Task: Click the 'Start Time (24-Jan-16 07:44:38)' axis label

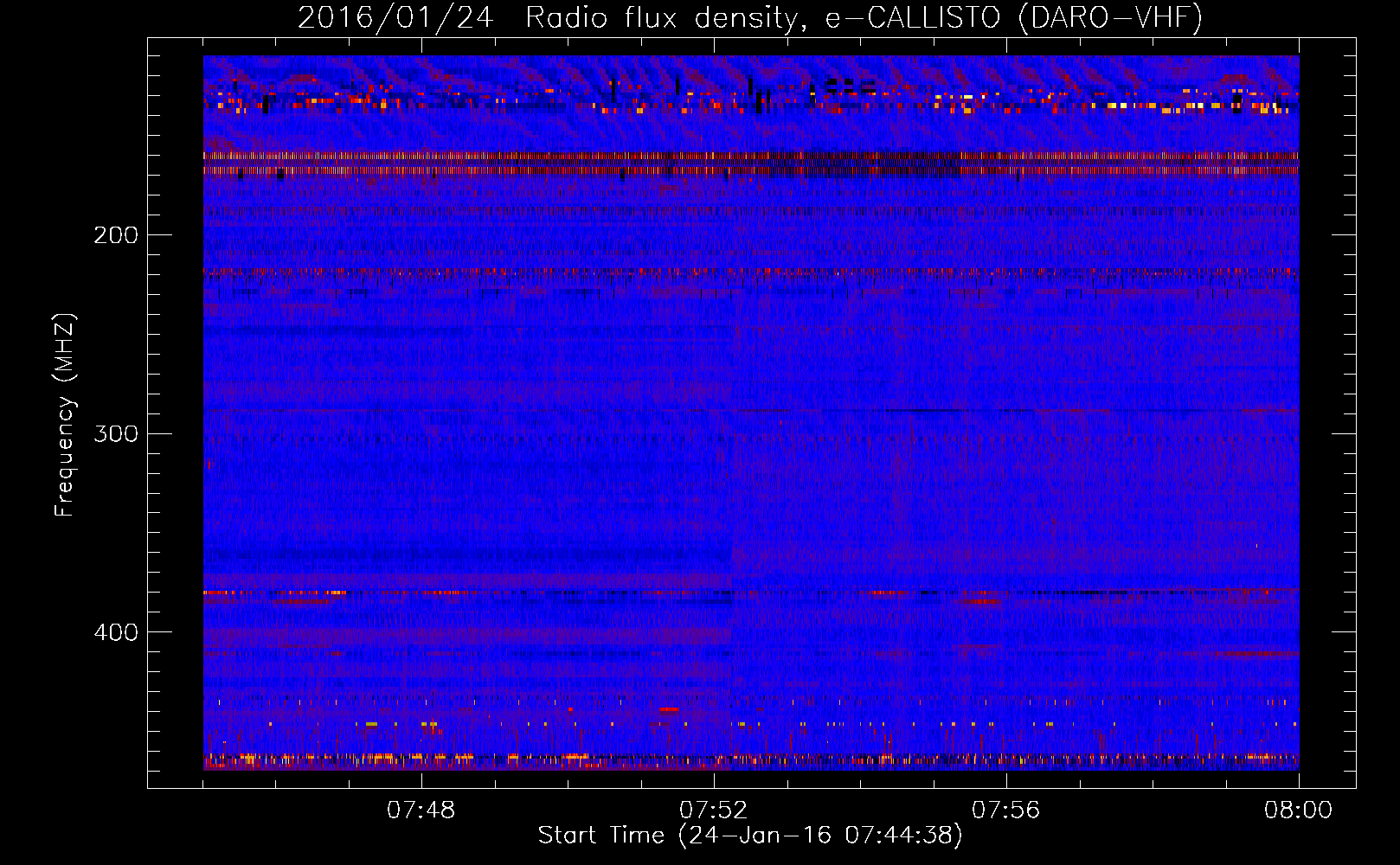Action: [x=750, y=836]
